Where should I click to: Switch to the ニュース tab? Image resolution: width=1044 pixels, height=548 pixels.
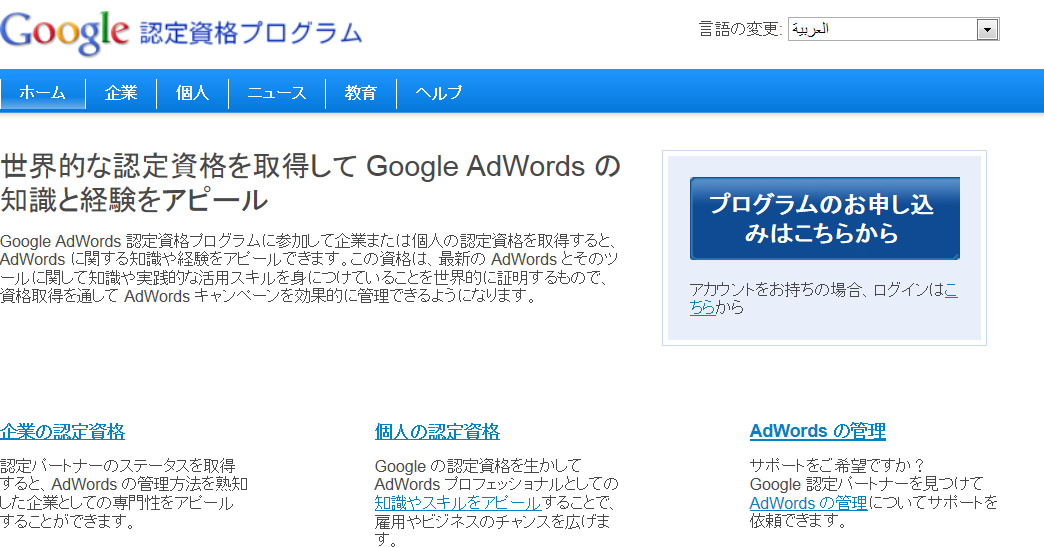[277, 93]
